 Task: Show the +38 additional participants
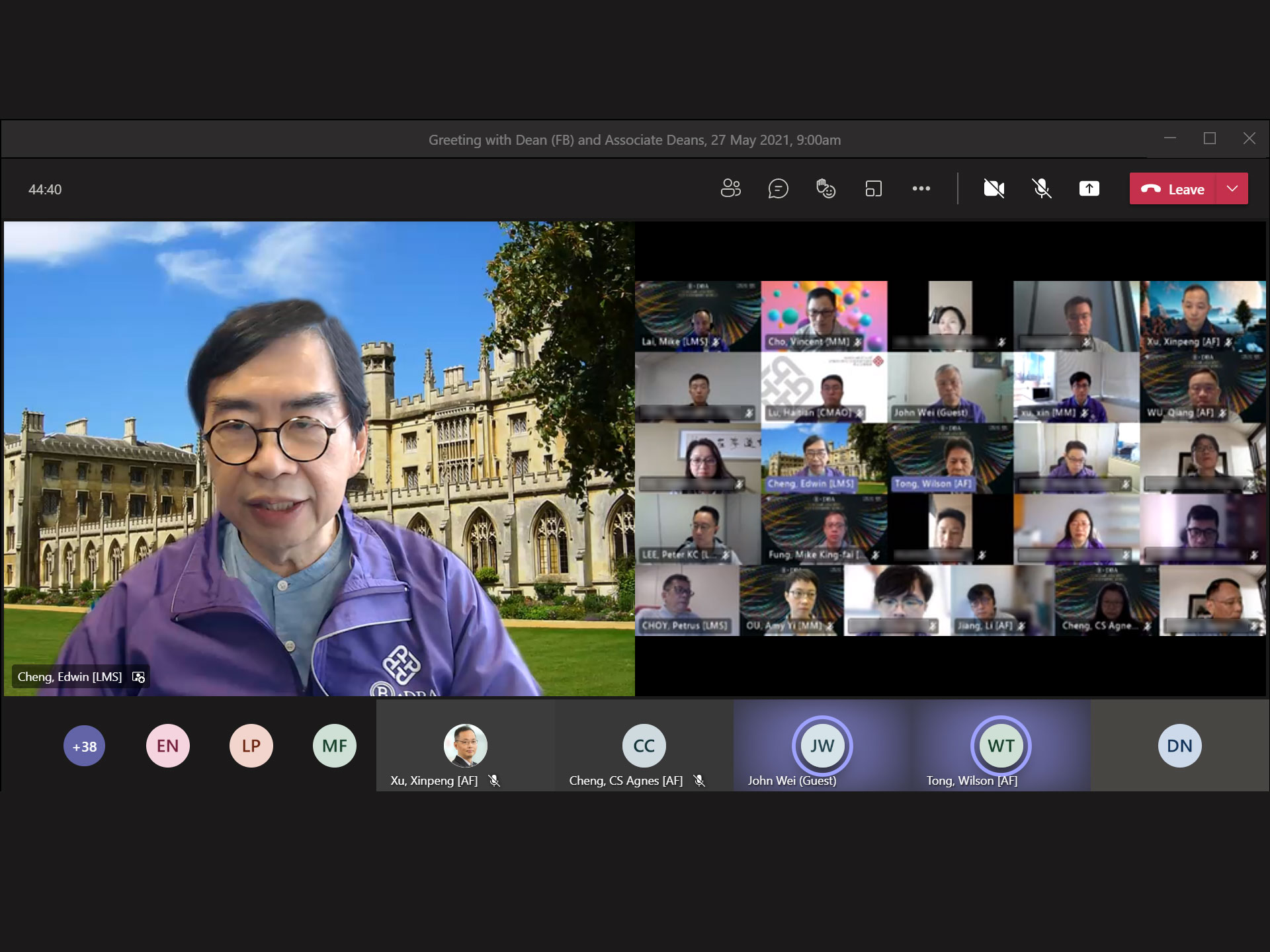[x=84, y=746]
